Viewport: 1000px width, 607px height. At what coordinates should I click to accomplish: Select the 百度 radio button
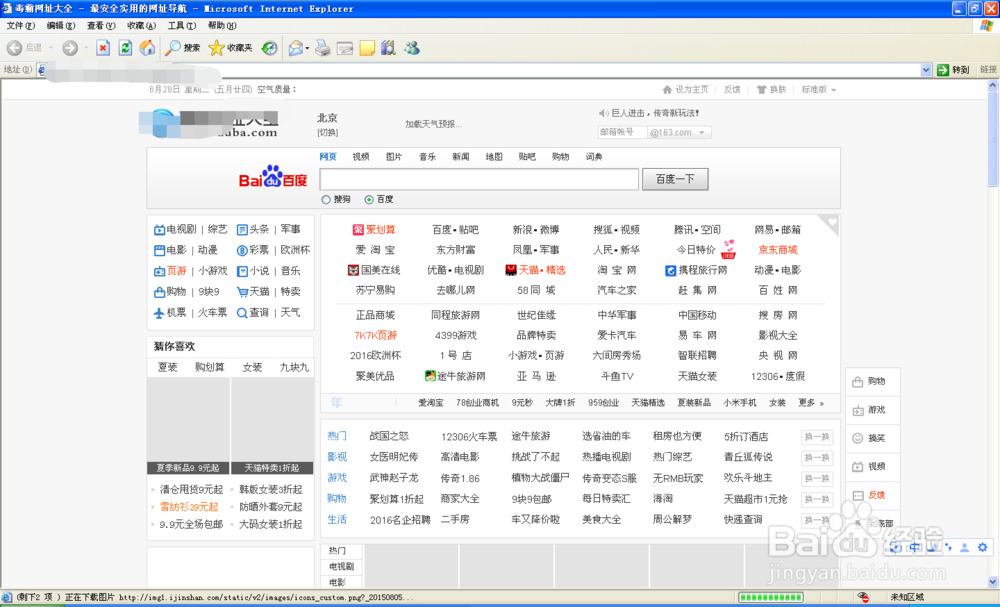(369, 200)
